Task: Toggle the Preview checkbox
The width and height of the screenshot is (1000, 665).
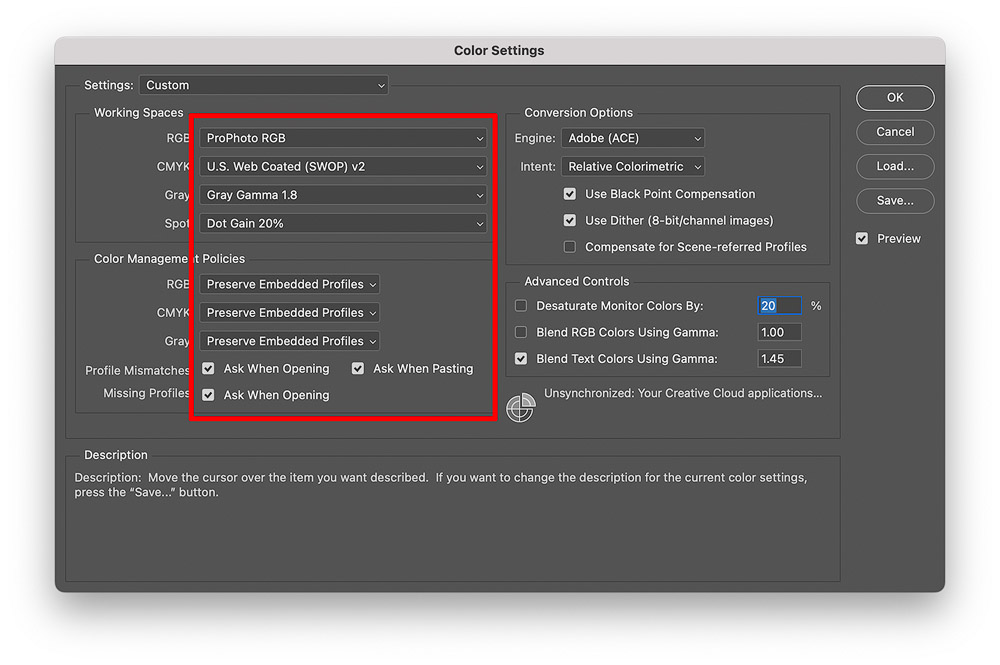Action: click(x=862, y=238)
